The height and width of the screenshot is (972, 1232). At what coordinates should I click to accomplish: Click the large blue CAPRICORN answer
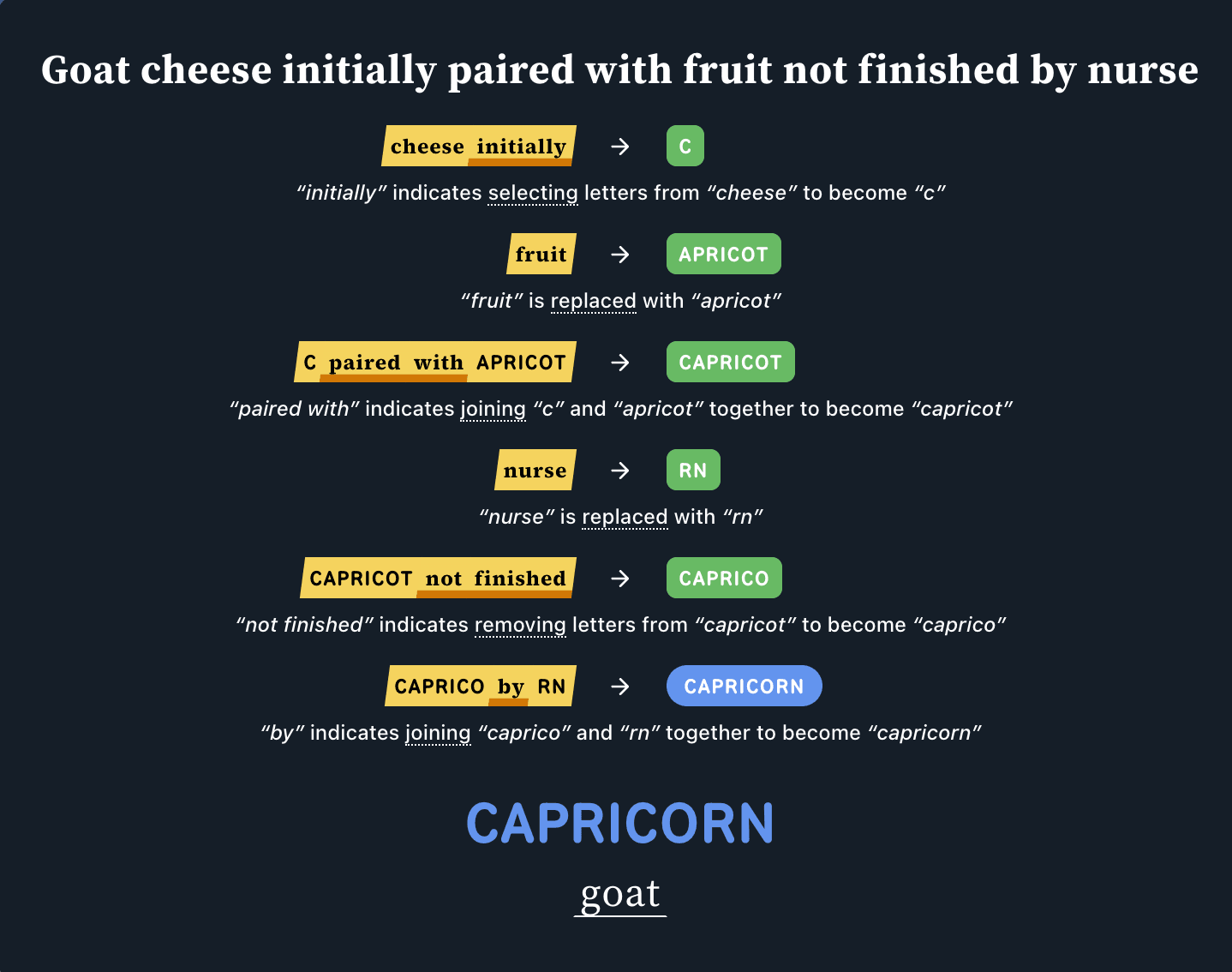(x=619, y=824)
